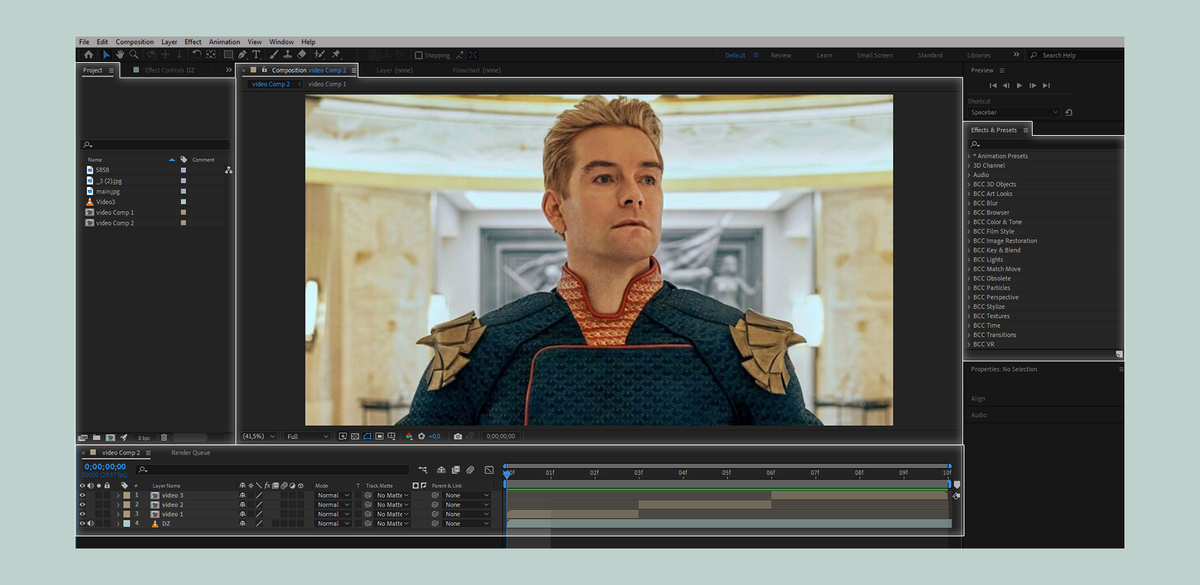Open the channel color display icon

click(x=409, y=436)
